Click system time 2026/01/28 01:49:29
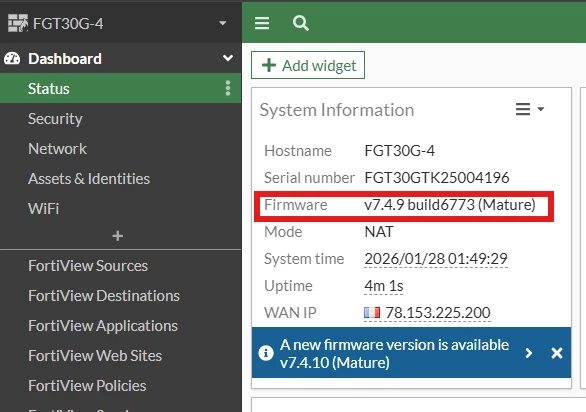The width and height of the screenshot is (586, 412). click(x=436, y=259)
